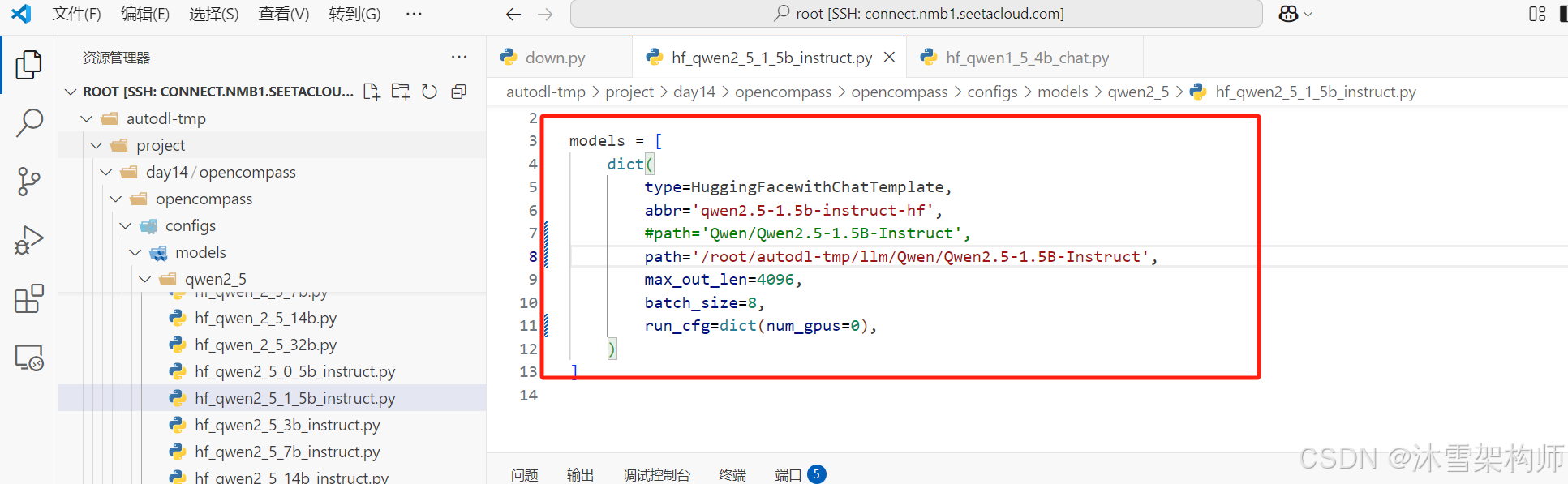
Task: Open the customize layout icon
Action: 1537,14
